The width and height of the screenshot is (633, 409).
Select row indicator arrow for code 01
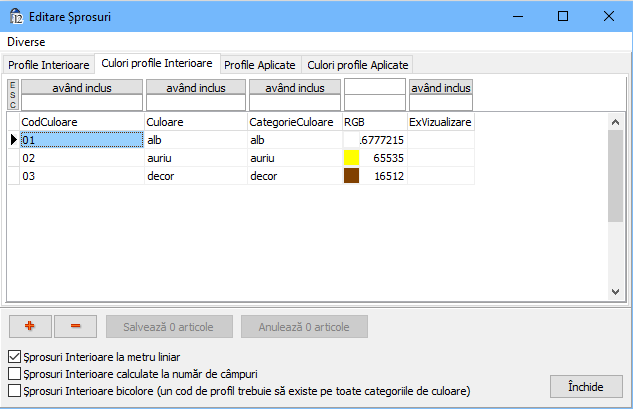[x=13, y=140]
